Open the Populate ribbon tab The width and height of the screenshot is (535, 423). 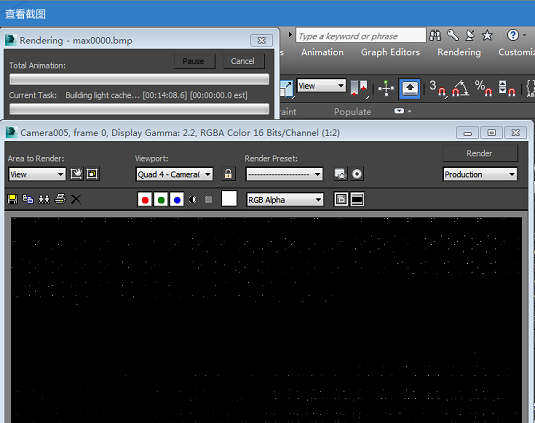[352, 112]
